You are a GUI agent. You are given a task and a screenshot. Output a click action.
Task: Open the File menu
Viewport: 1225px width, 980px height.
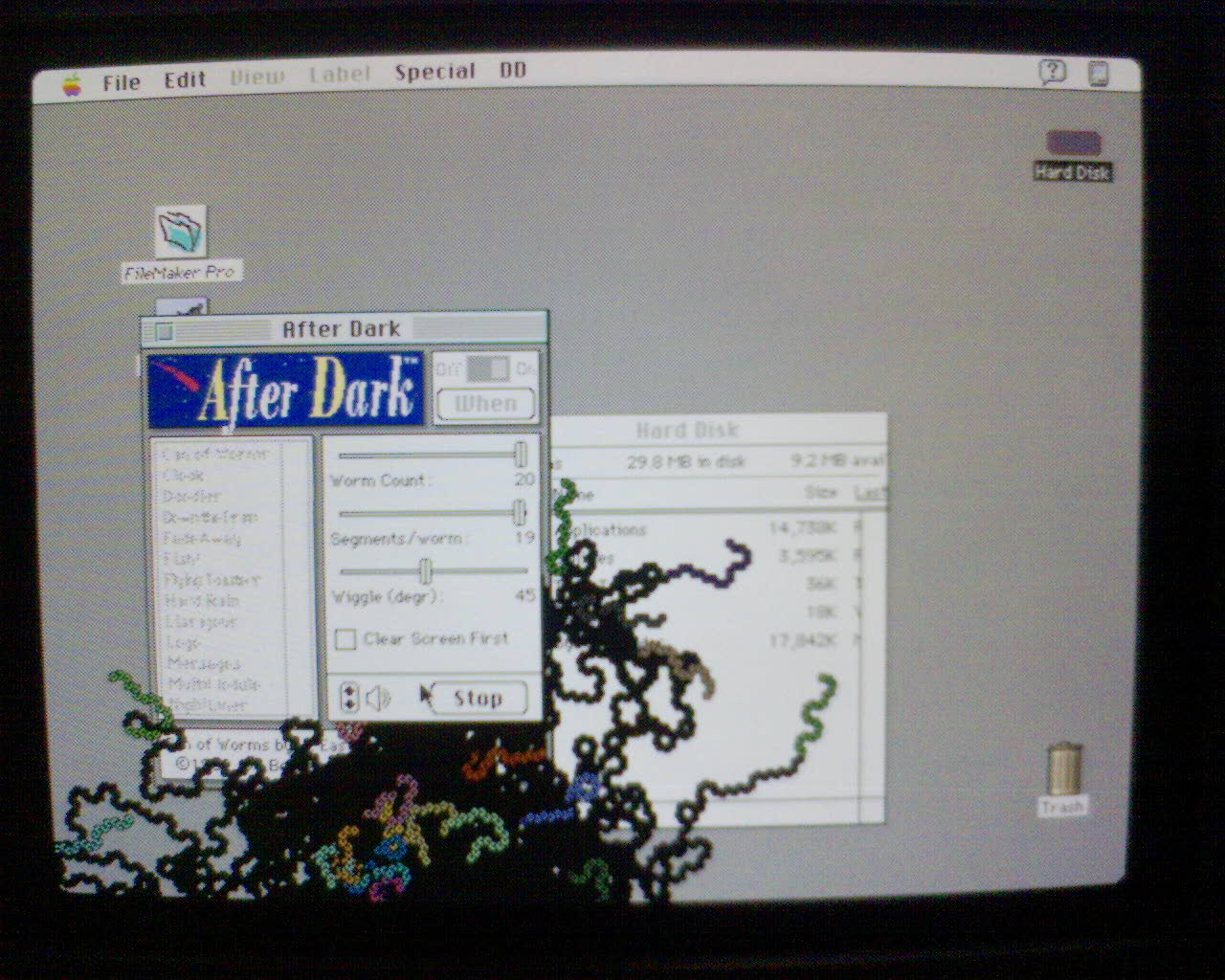[x=122, y=82]
